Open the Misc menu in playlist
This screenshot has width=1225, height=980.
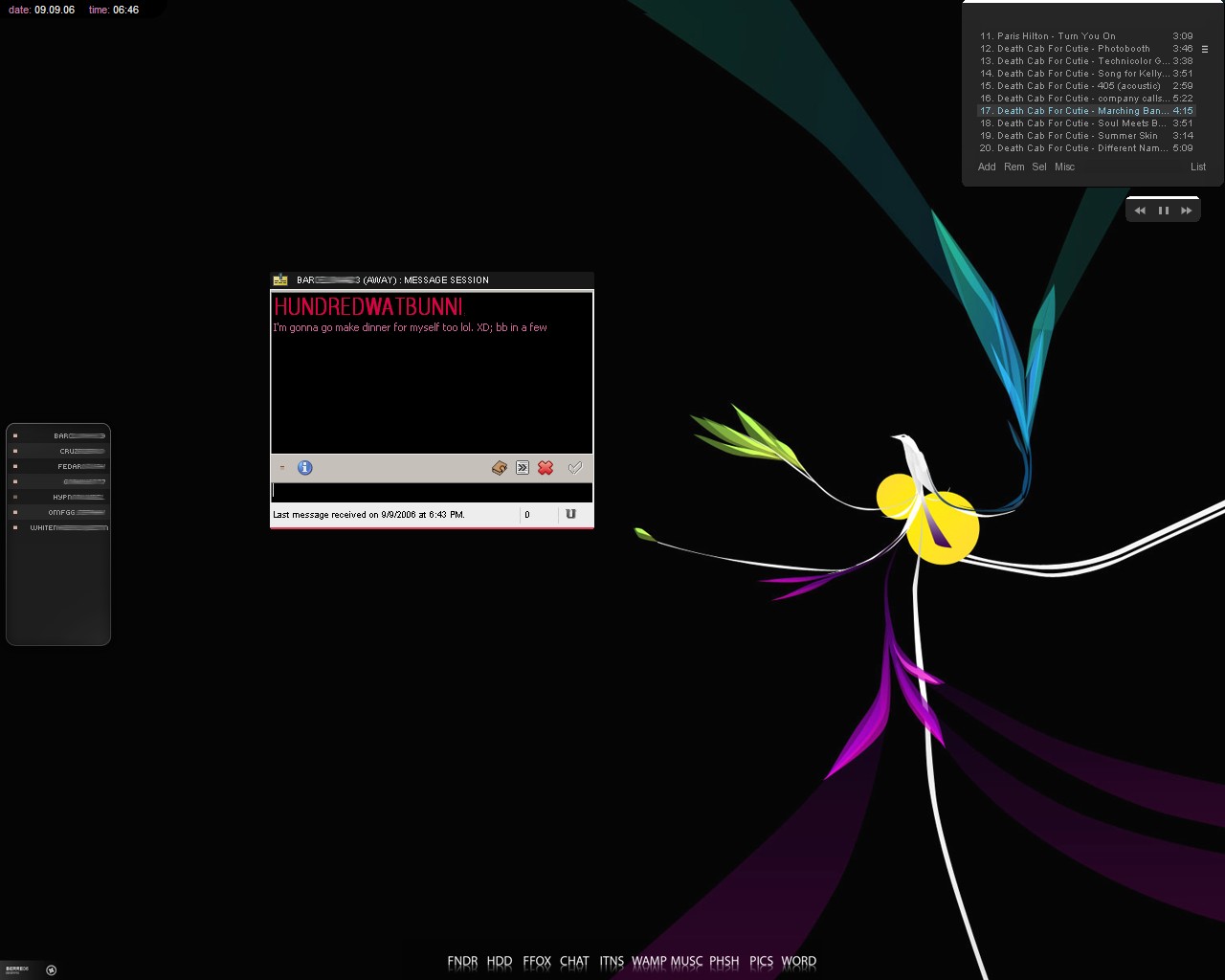(1064, 167)
